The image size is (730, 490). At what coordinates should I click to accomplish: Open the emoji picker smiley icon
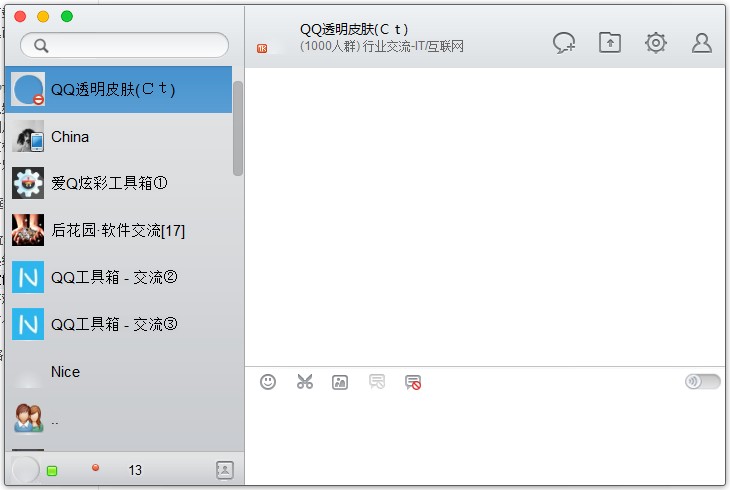[268, 382]
